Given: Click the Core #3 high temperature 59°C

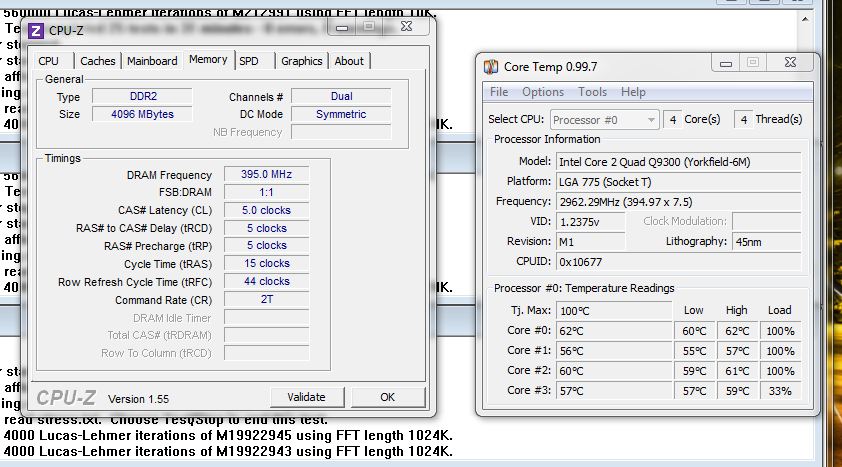Looking at the screenshot, I should [x=737, y=391].
